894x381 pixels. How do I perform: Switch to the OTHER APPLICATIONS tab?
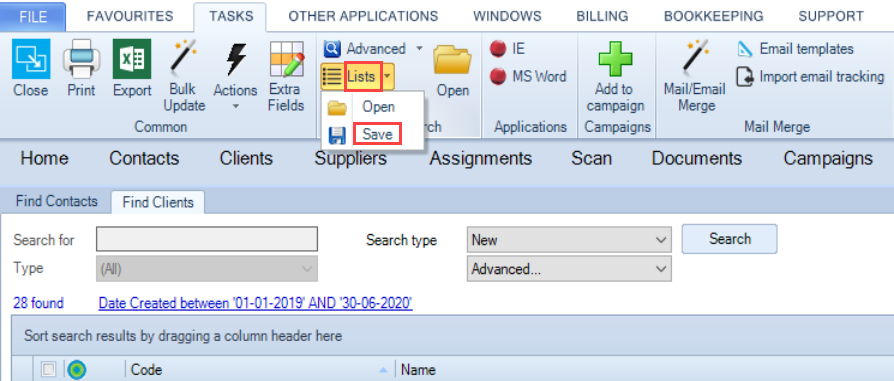pyautogui.click(x=363, y=17)
